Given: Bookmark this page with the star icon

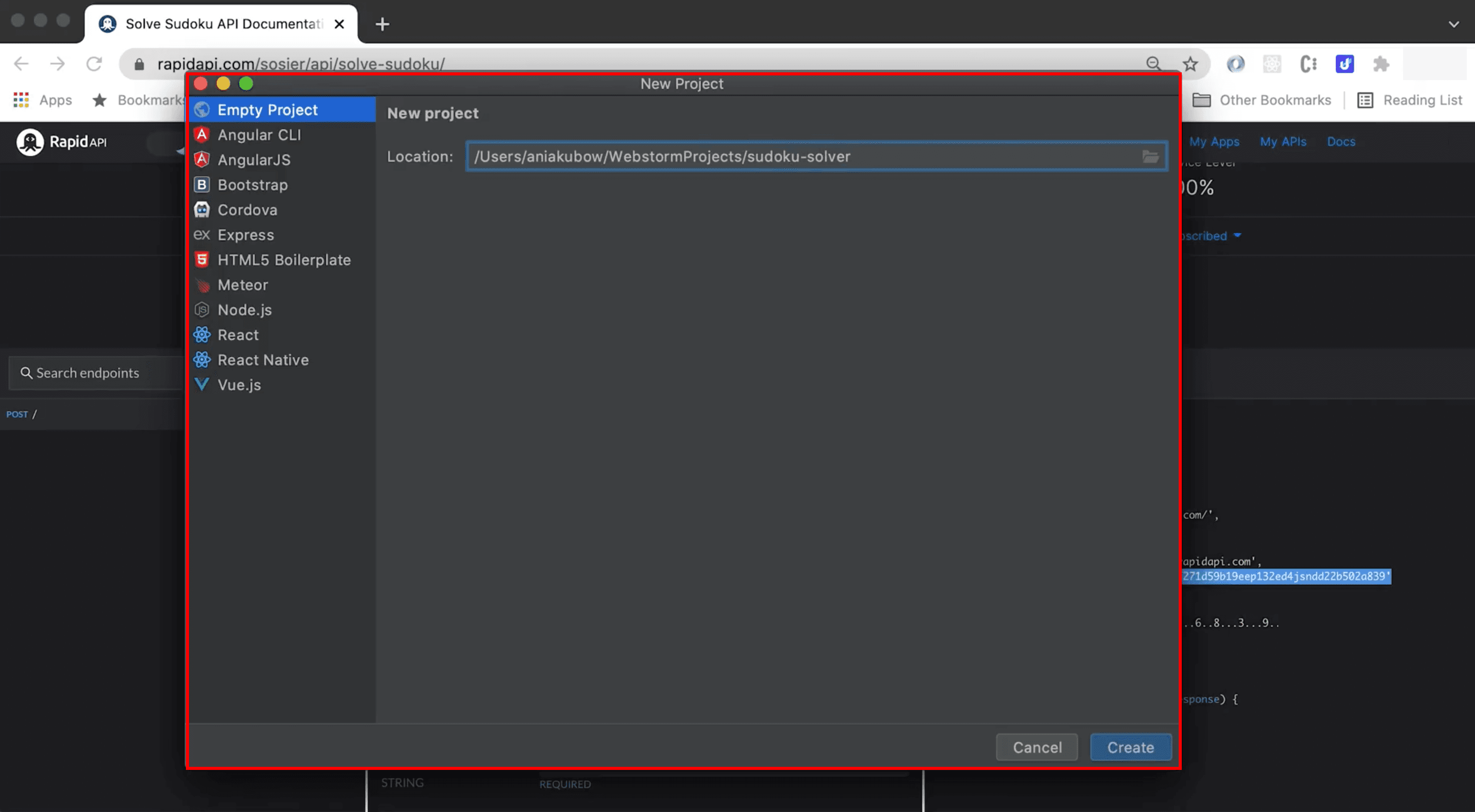Looking at the screenshot, I should (x=1190, y=64).
